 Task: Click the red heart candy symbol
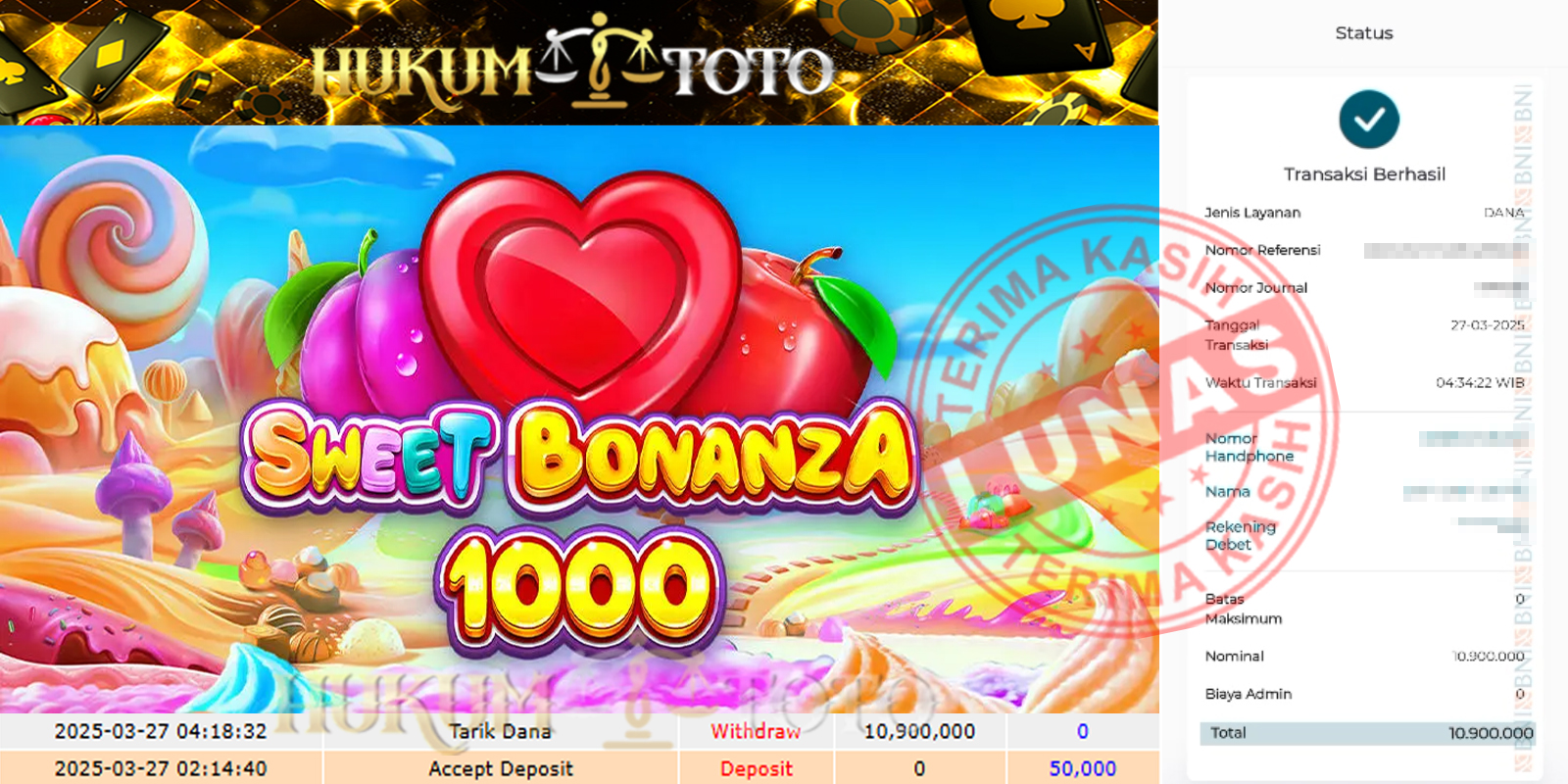pos(583,289)
